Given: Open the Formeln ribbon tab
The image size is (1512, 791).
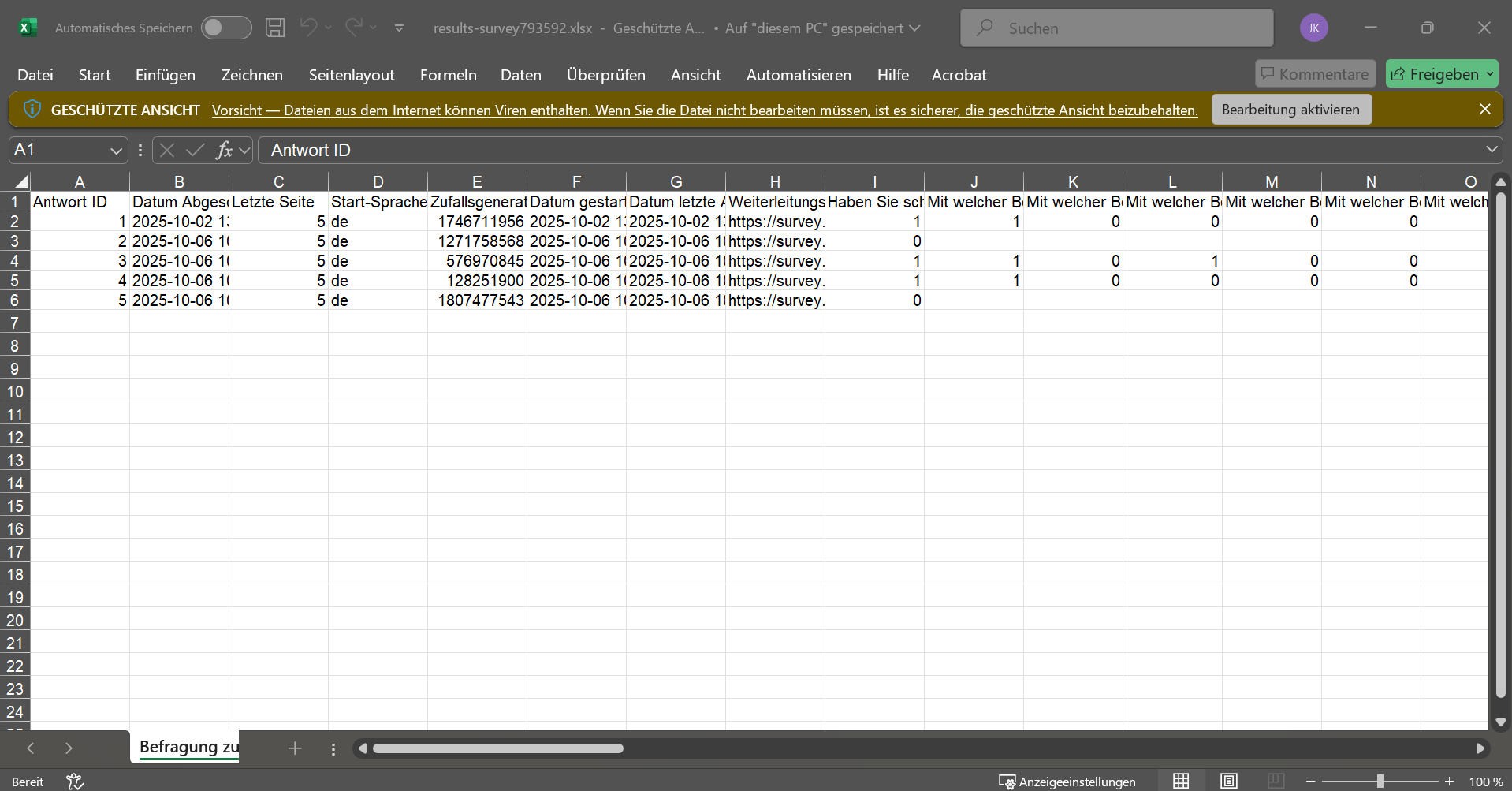Looking at the screenshot, I should coord(448,75).
